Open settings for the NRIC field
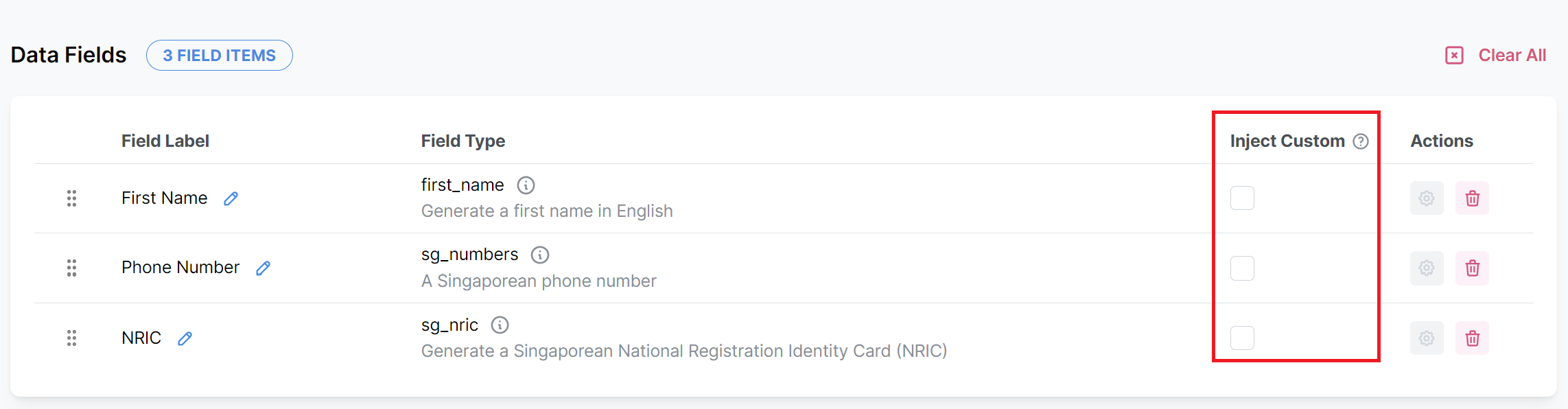Image resolution: width=1568 pixels, height=409 pixels. click(1427, 338)
